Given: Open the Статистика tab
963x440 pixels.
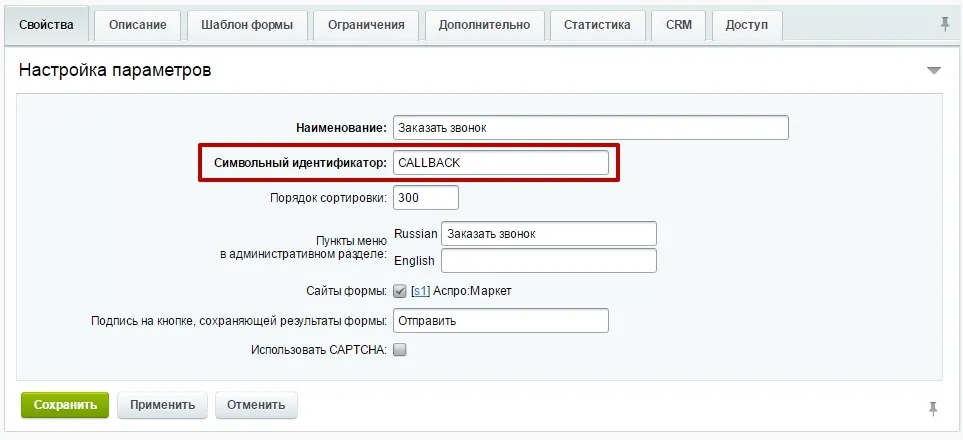Looking at the screenshot, I should click(597, 25).
